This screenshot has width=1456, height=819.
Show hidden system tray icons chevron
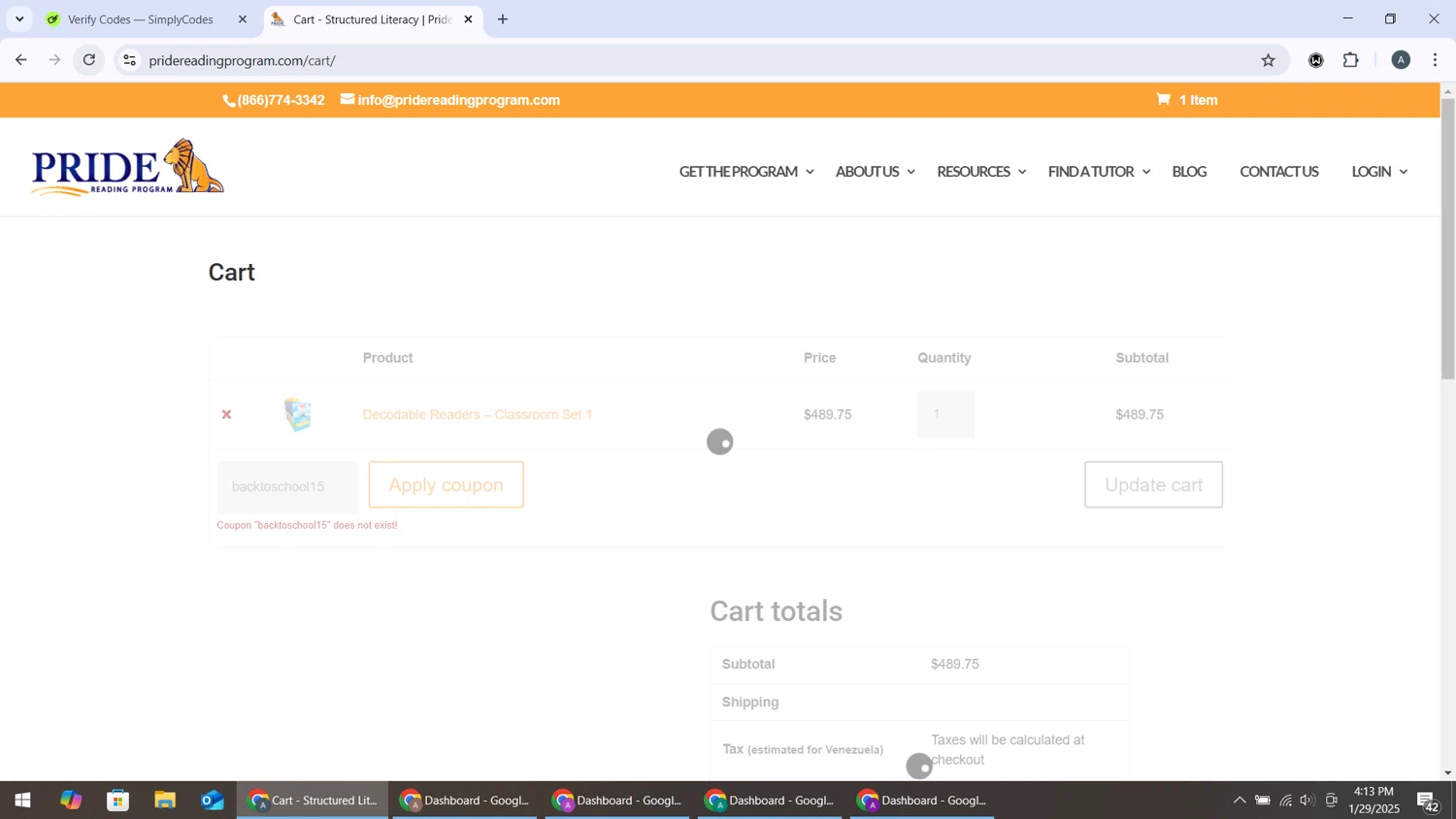[x=1239, y=801]
